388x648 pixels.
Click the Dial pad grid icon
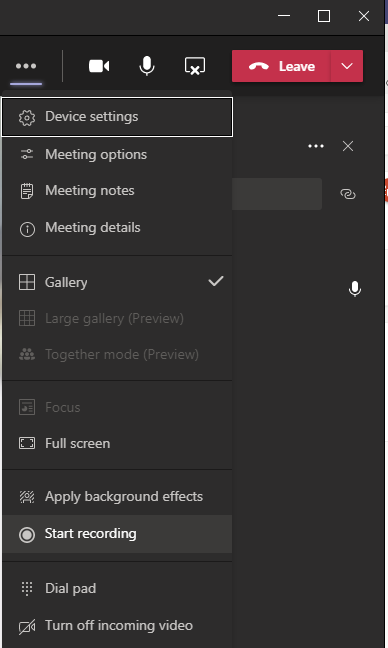click(x=27, y=588)
